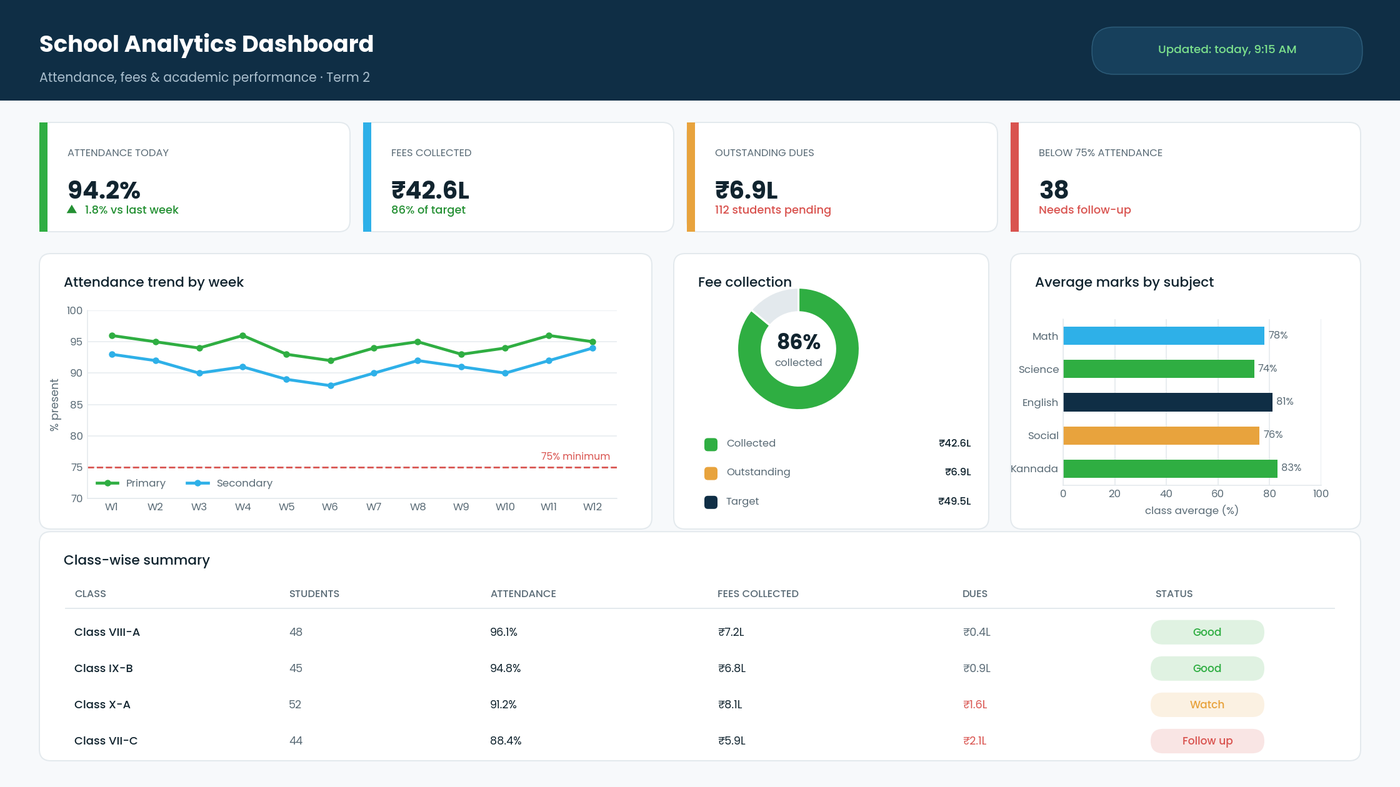1400x787 pixels.
Task: Click the 86% collected donut center
Action: click(x=798, y=349)
